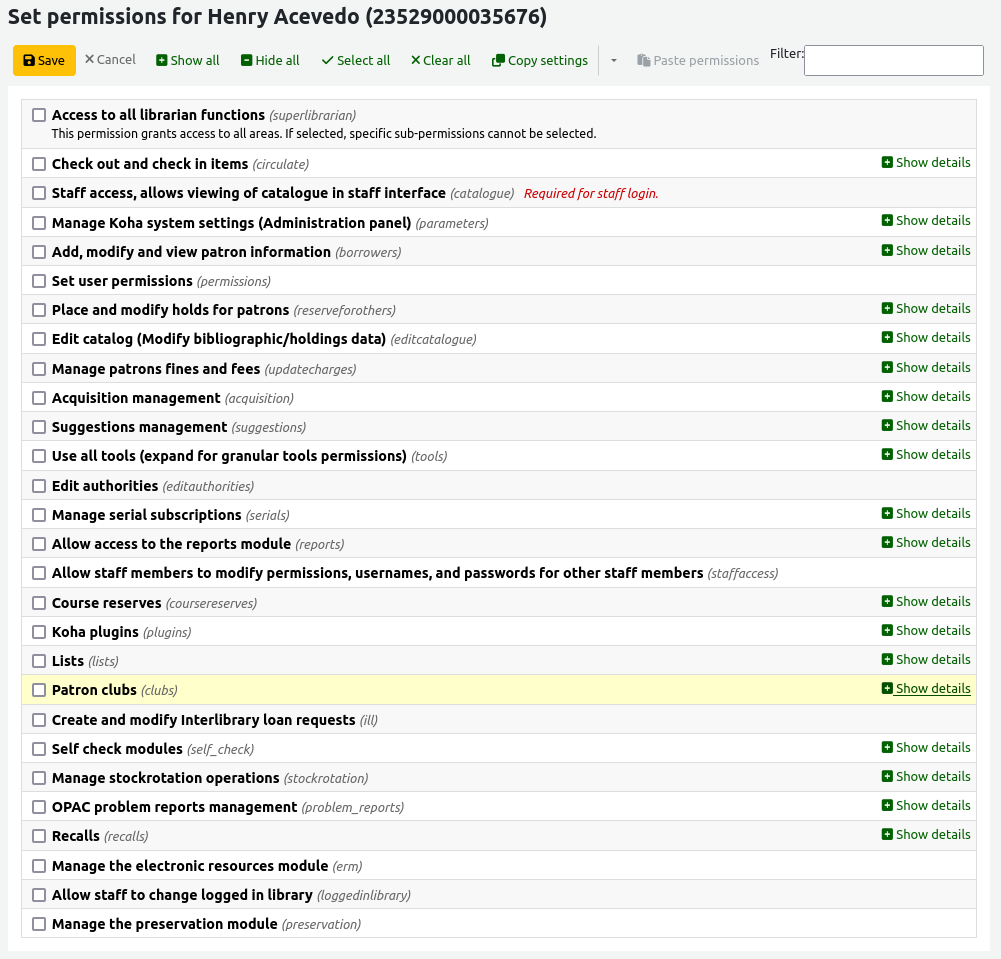Viewport: 1001px width, 959px height.
Task: Click the green plus icon beside circulate's Show details
Action: pos(887,162)
